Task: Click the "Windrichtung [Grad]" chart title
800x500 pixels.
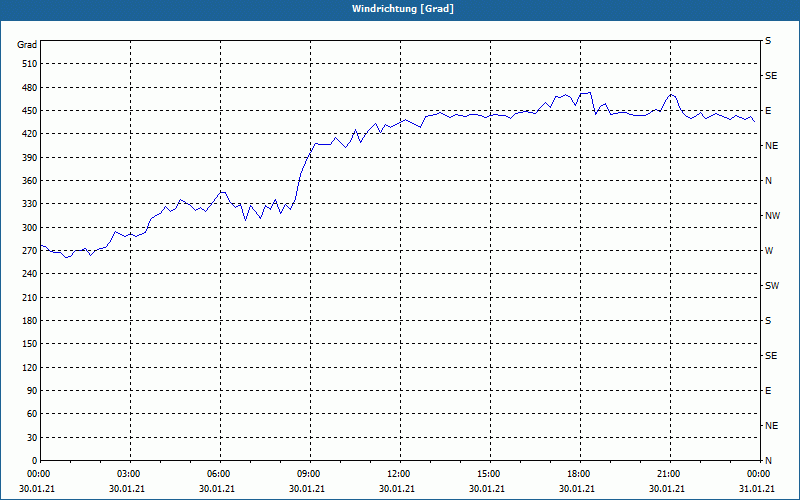Action: tap(403, 9)
